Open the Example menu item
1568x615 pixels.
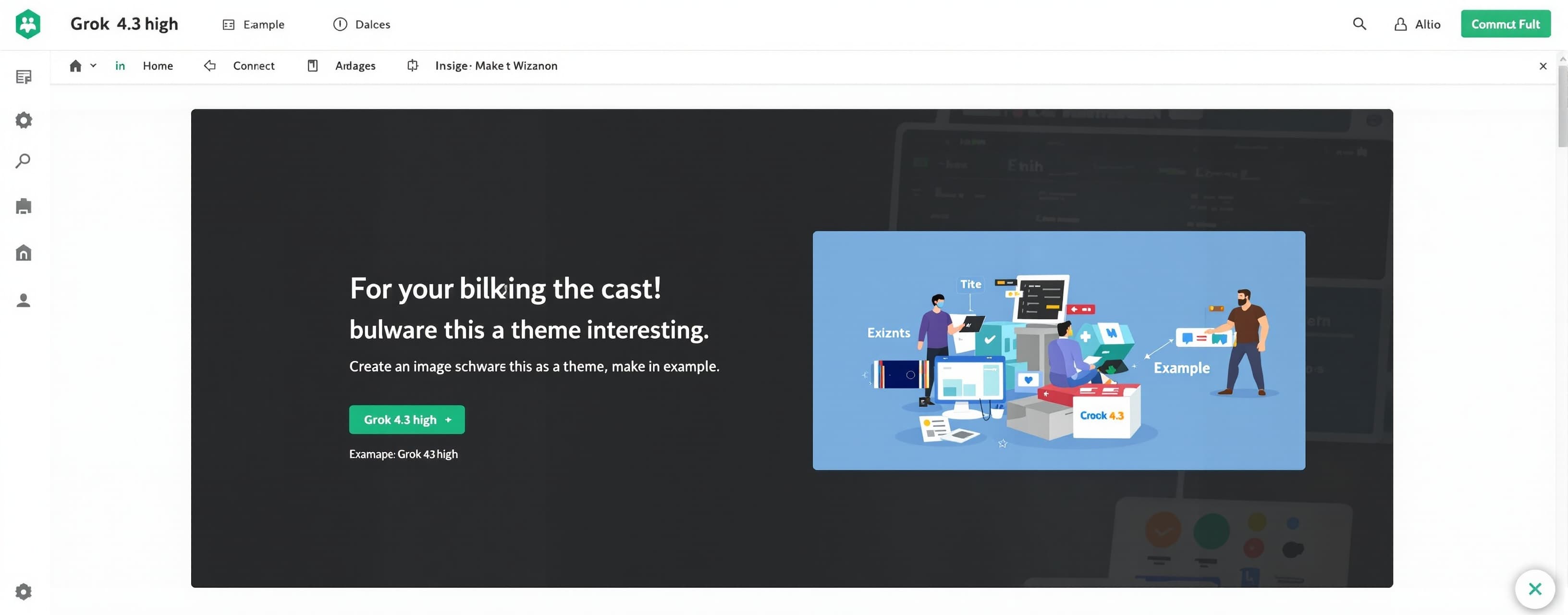tap(254, 25)
